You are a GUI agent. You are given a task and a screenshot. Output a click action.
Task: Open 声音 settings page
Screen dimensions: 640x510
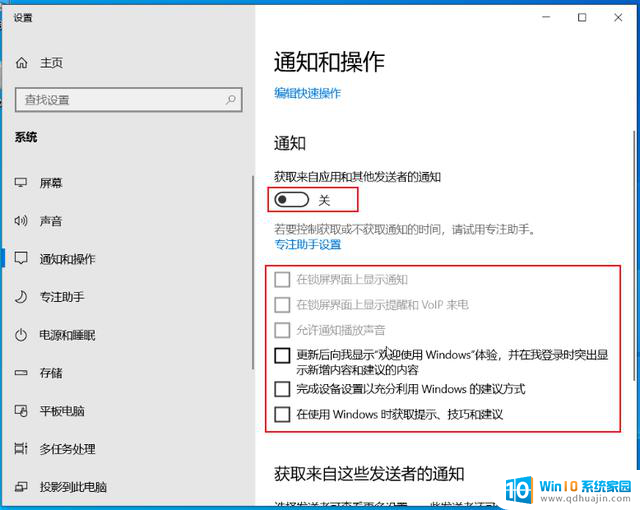[51, 221]
